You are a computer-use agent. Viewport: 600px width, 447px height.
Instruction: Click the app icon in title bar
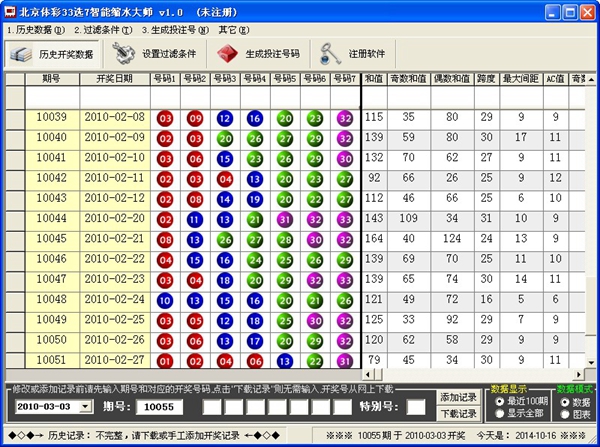pyautogui.click(x=10, y=13)
